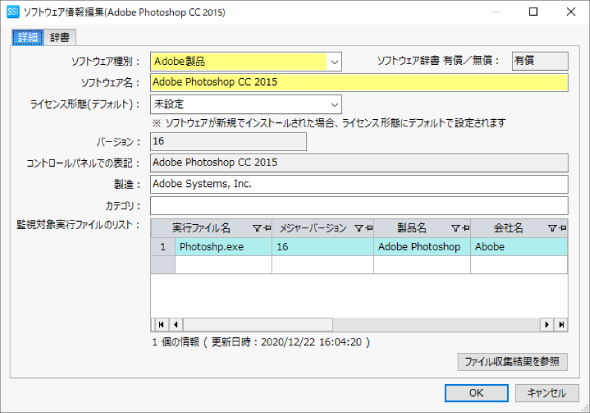Click the right scroll arrow of the grid

[547, 325]
